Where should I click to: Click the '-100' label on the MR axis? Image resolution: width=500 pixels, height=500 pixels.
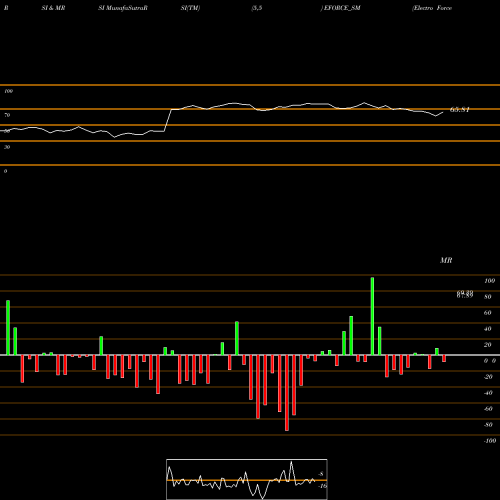pos(490,441)
